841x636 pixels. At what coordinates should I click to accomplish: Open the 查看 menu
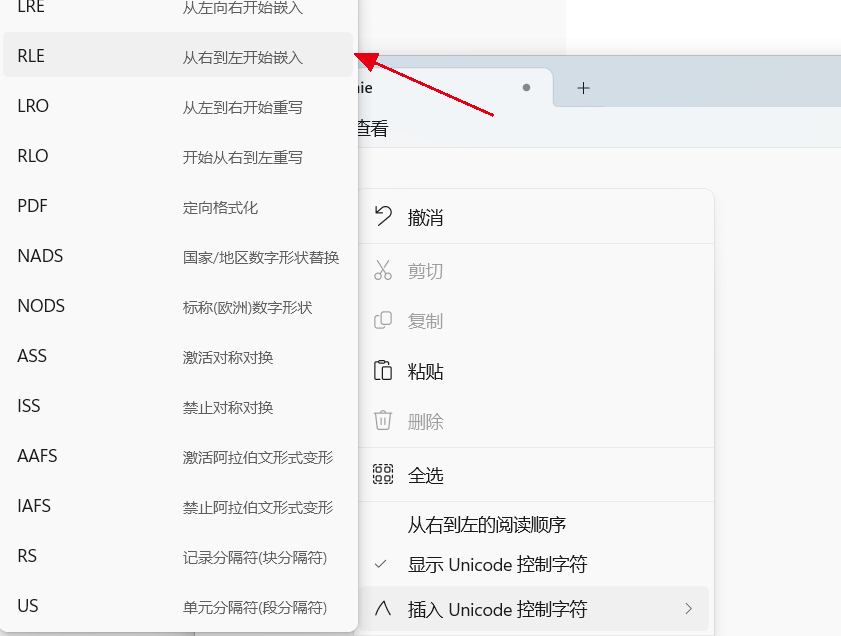[371, 128]
